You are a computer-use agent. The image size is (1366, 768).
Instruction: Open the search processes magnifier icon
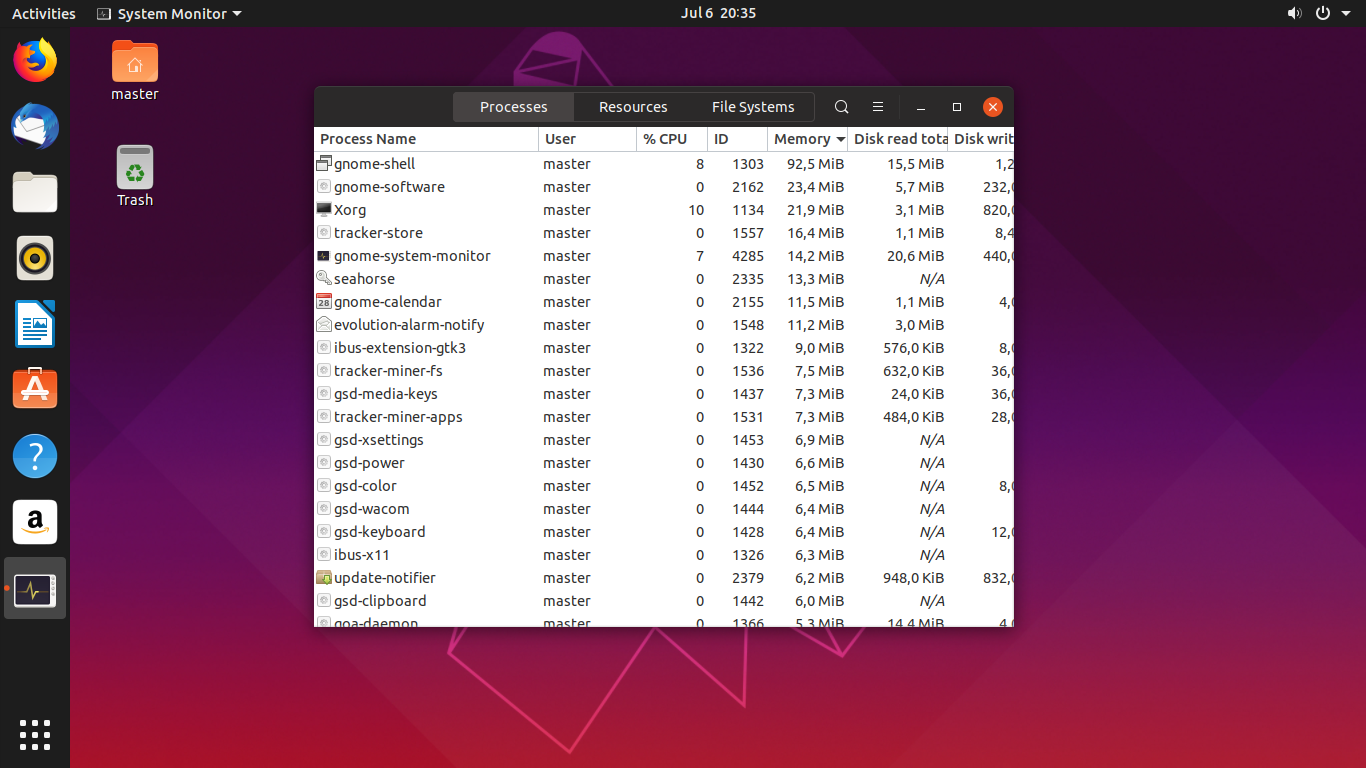coord(841,107)
